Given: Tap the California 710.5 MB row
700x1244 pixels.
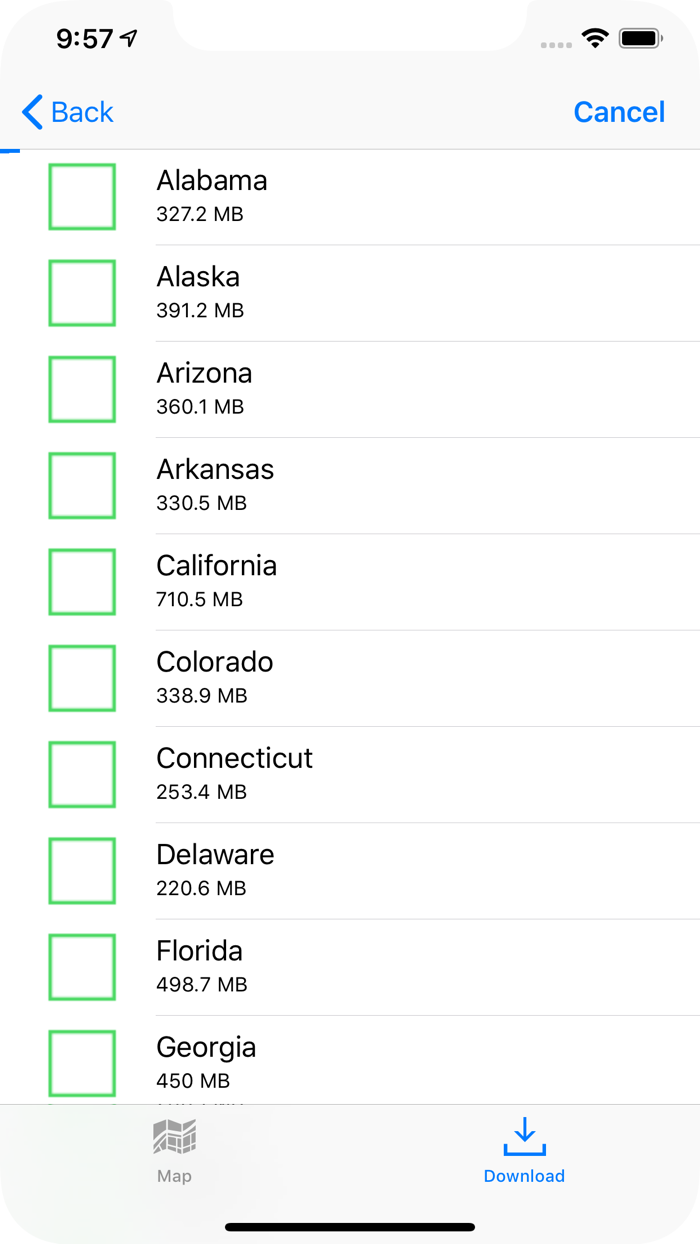Looking at the screenshot, I should [x=400, y=582].
